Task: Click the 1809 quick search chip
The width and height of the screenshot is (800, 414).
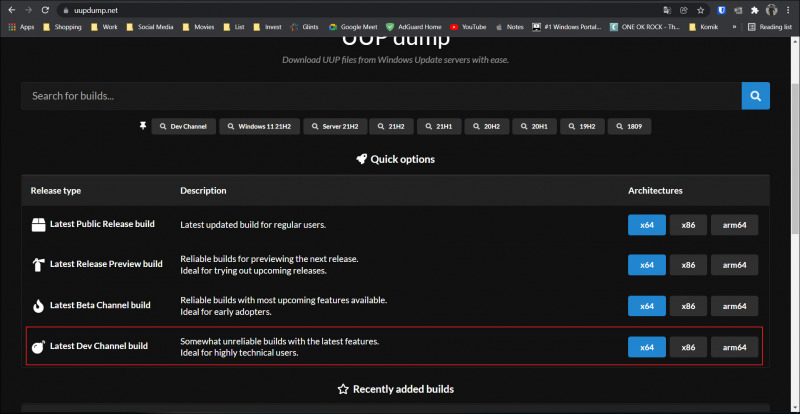Action: tap(629, 127)
